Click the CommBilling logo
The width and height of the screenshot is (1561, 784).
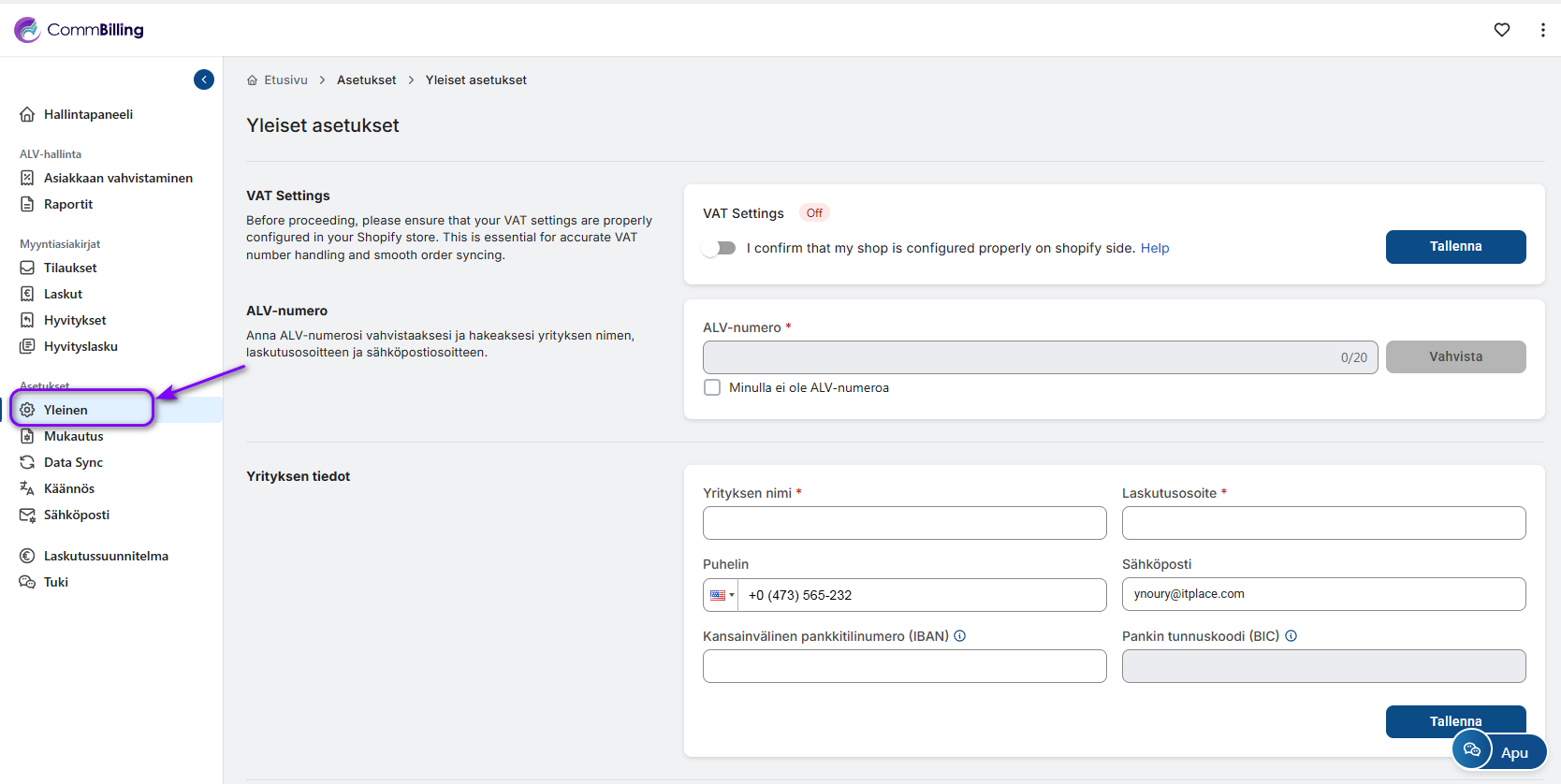[80, 30]
